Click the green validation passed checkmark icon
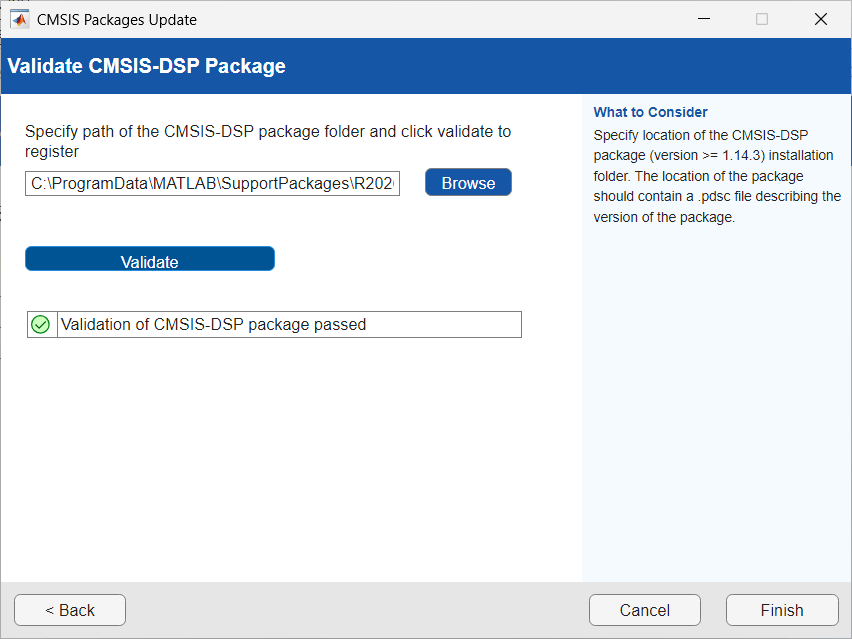 (x=40, y=324)
